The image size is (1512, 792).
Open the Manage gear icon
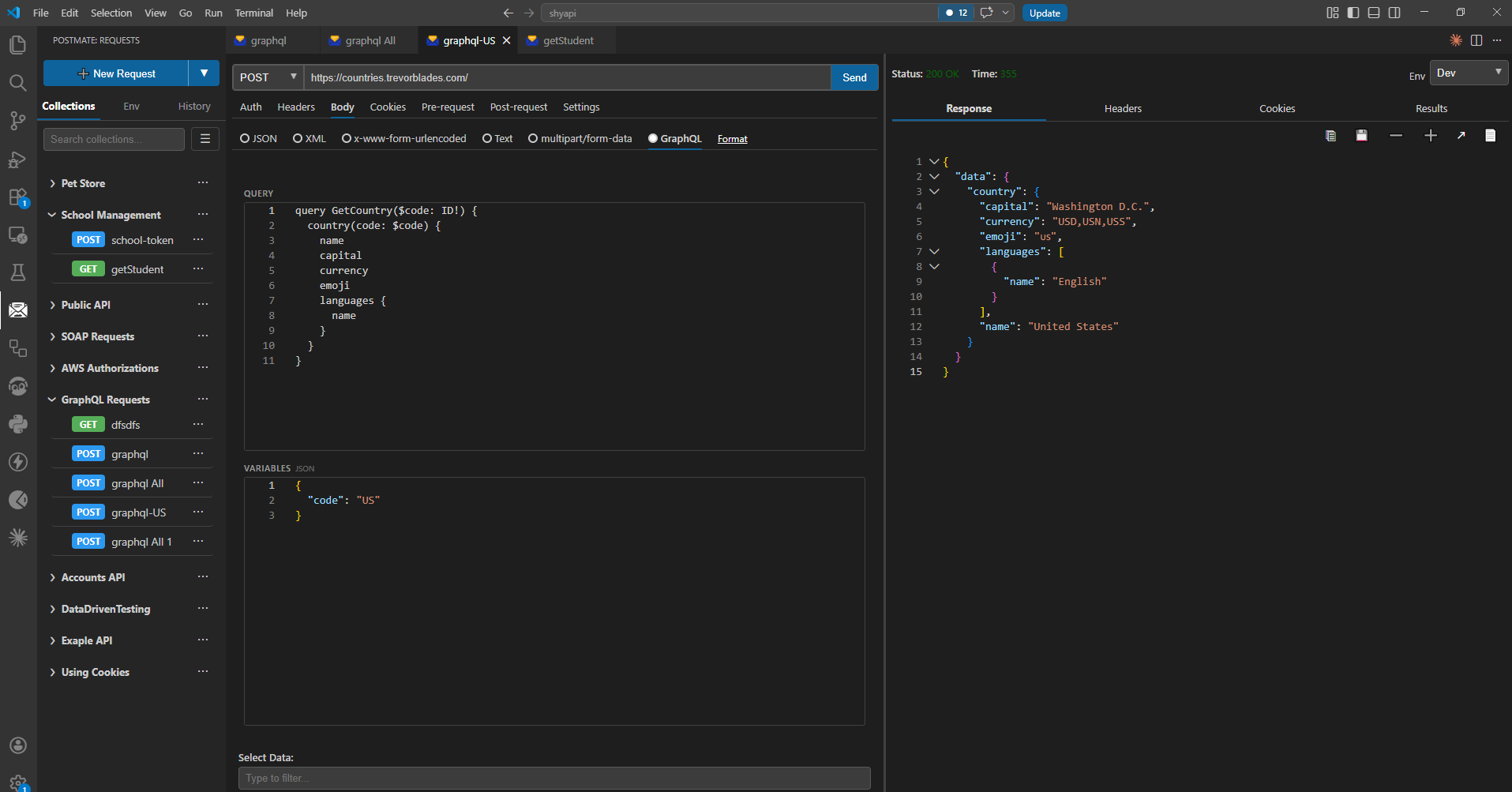point(17,782)
